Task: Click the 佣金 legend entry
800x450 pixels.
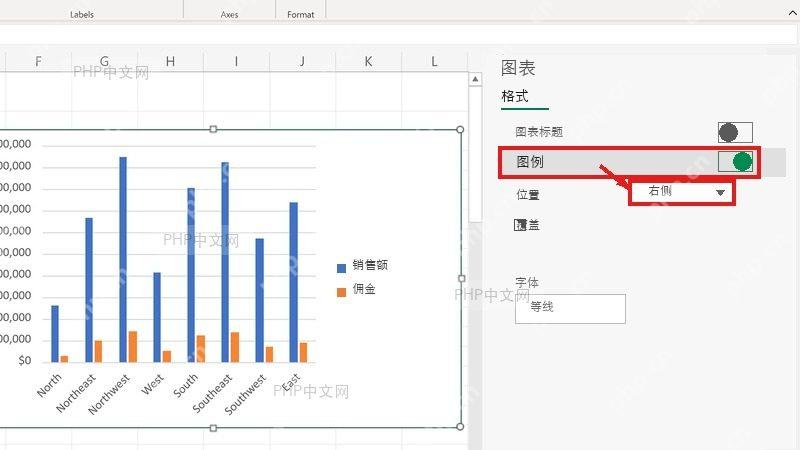Action: (x=357, y=289)
